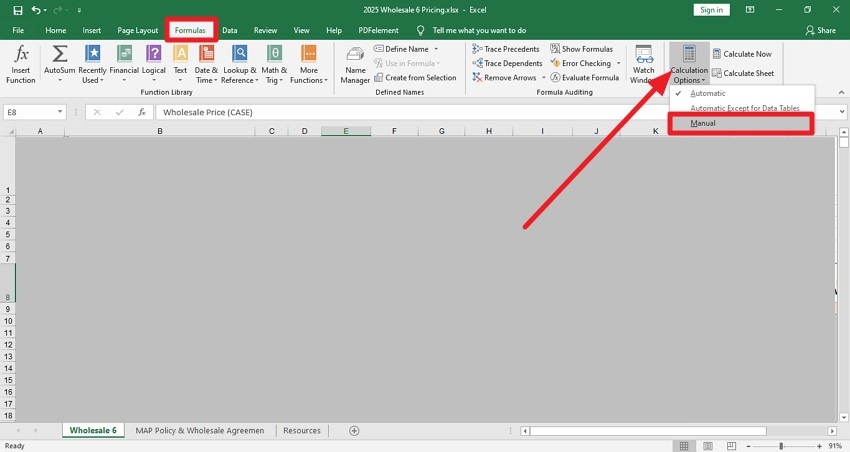
Task: Select column E header
Action: tap(346, 131)
